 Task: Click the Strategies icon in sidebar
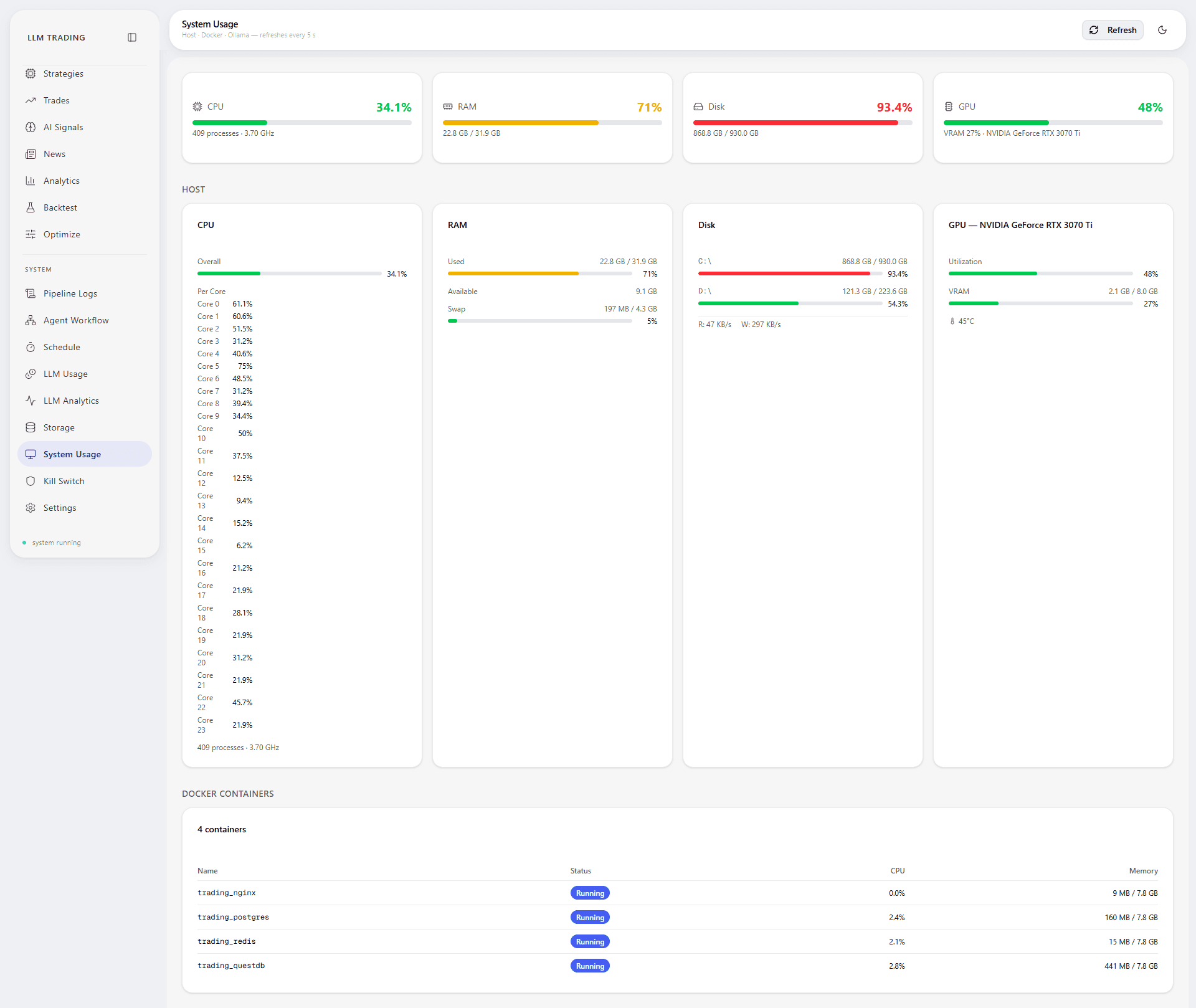point(31,74)
